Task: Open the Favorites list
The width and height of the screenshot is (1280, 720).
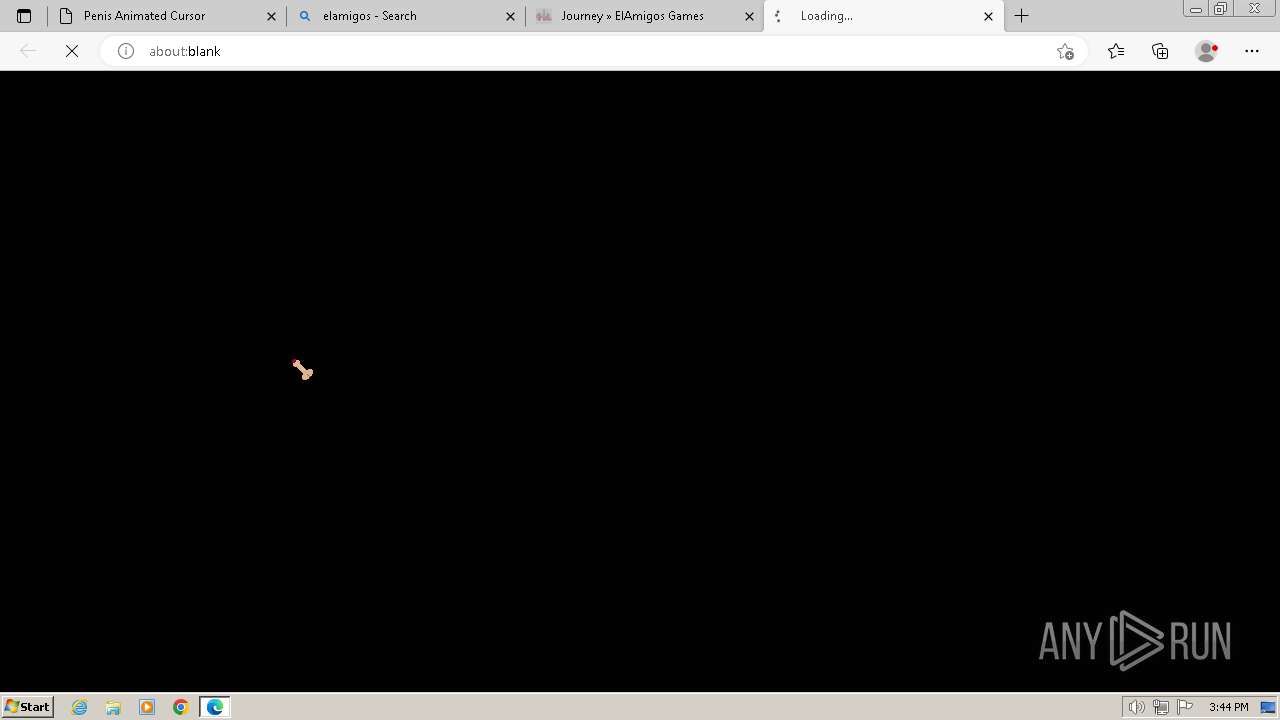Action: [x=1116, y=51]
